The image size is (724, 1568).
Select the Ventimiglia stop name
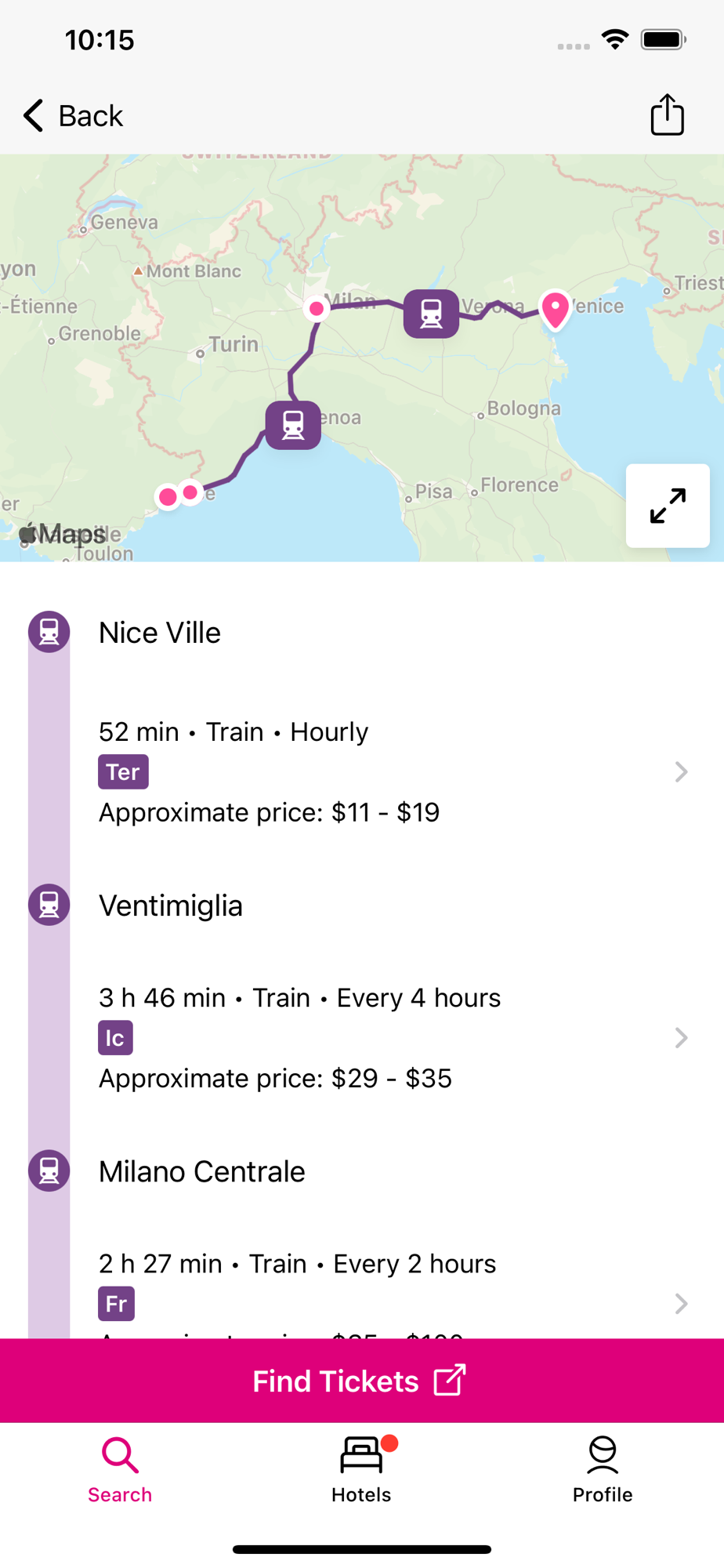click(x=171, y=906)
